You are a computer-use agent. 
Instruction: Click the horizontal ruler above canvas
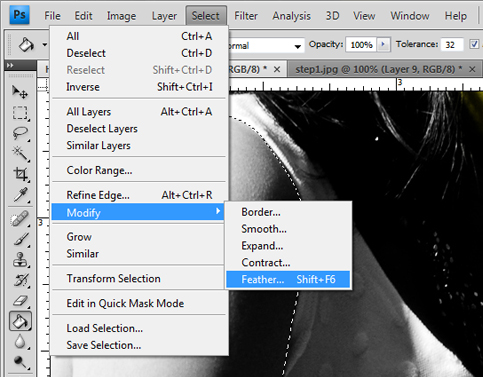(356, 84)
